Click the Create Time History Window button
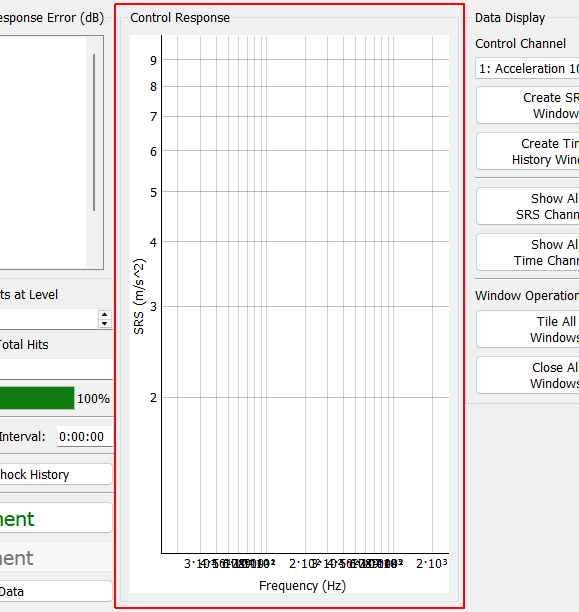579x612 pixels. point(527,151)
